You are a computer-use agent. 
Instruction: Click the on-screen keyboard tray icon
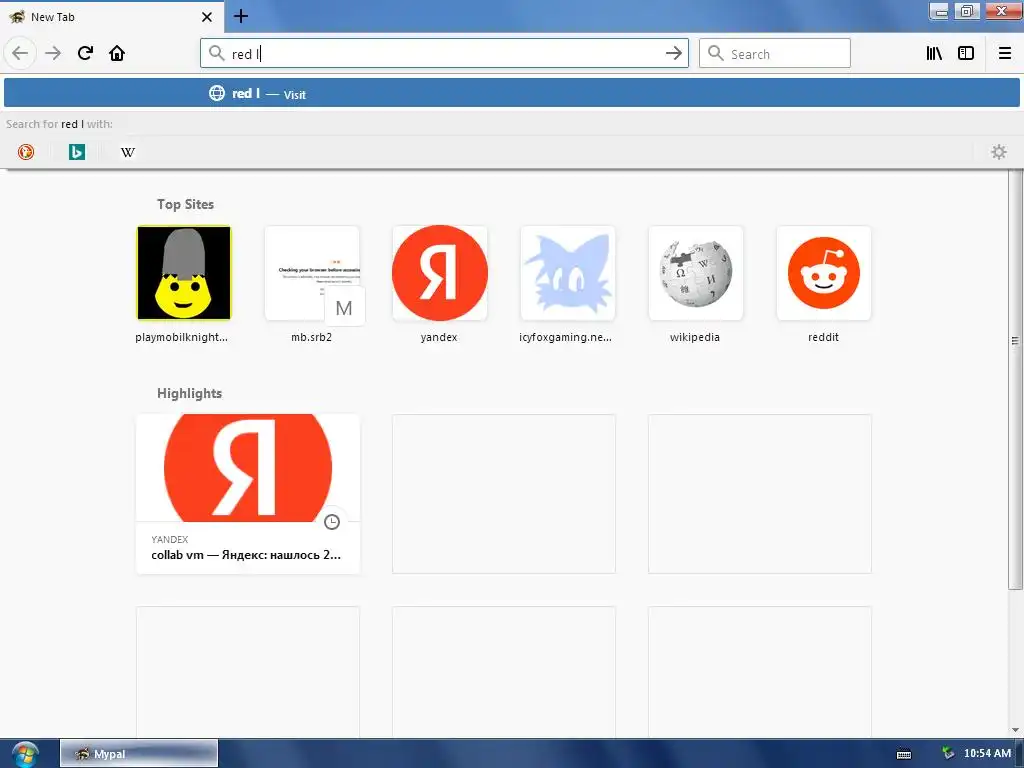coord(904,754)
